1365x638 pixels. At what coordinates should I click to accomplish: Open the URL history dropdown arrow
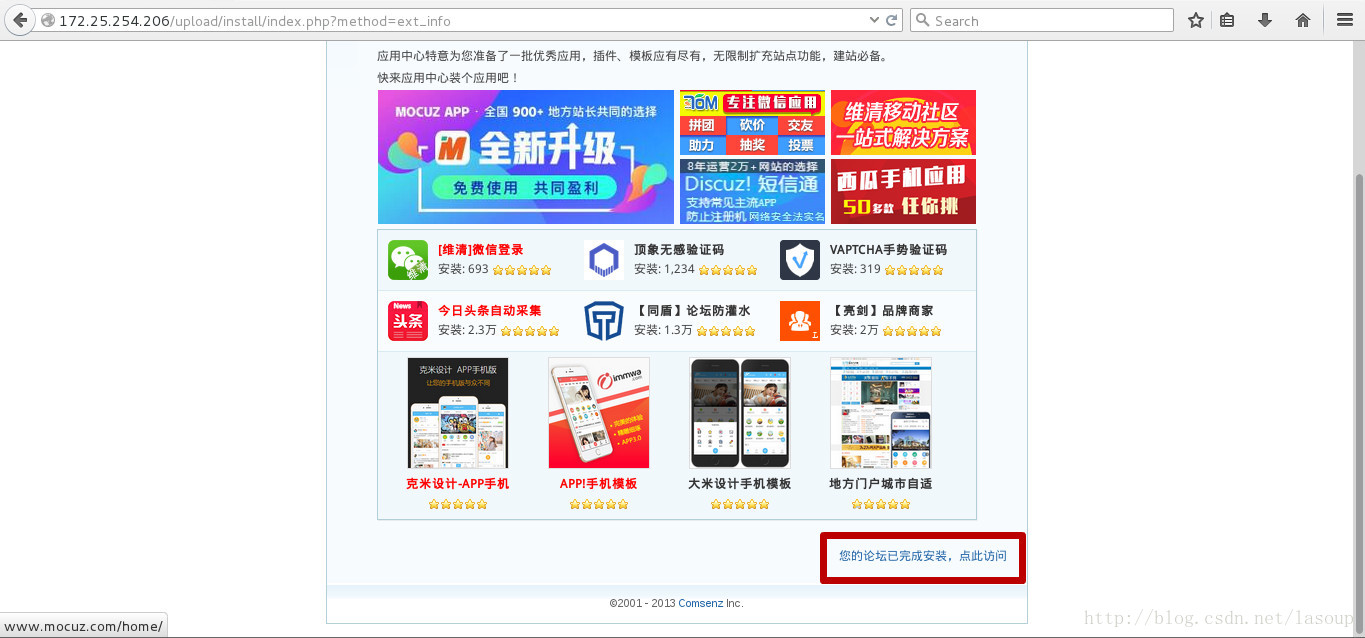tap(873, 20)
